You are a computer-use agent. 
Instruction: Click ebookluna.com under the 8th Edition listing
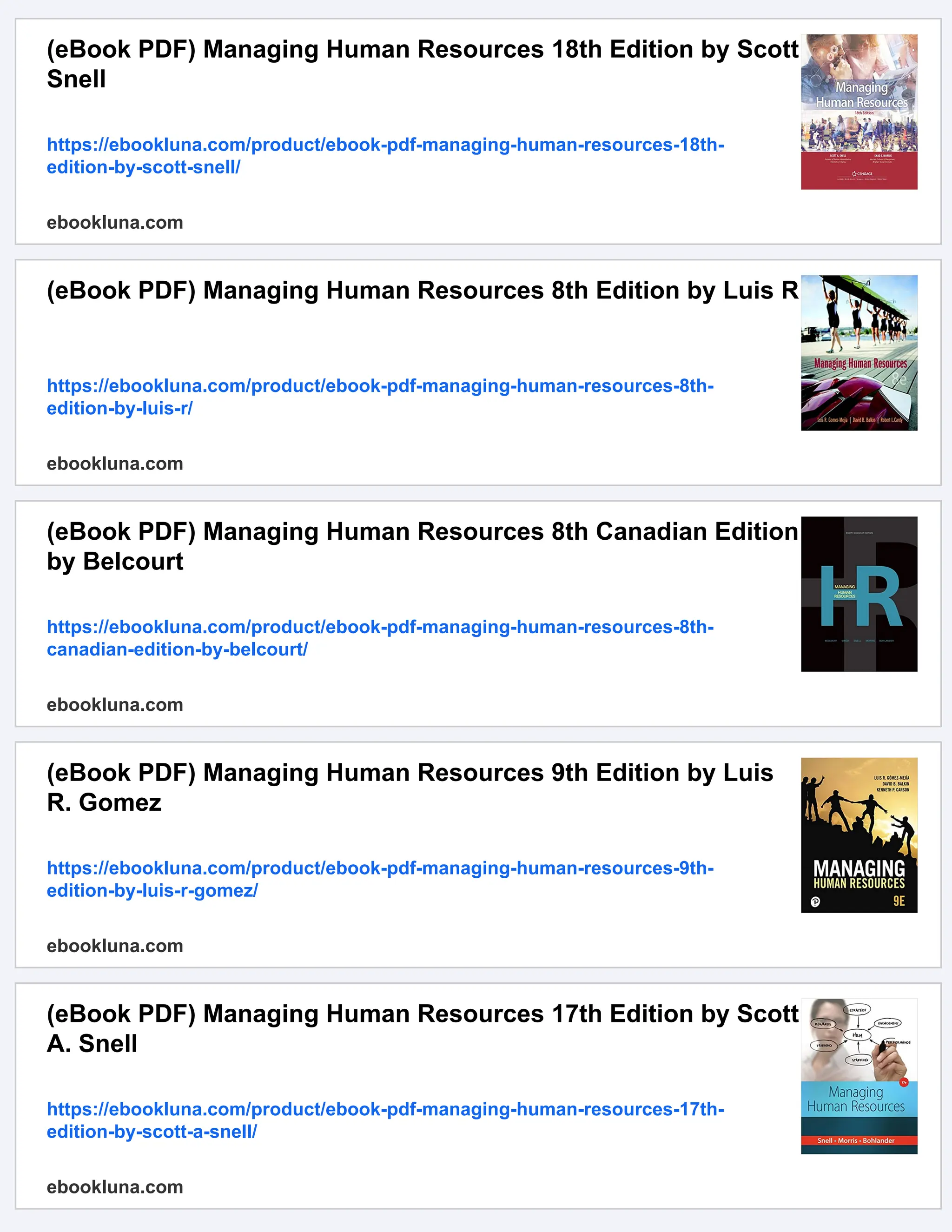click(114, 464)
